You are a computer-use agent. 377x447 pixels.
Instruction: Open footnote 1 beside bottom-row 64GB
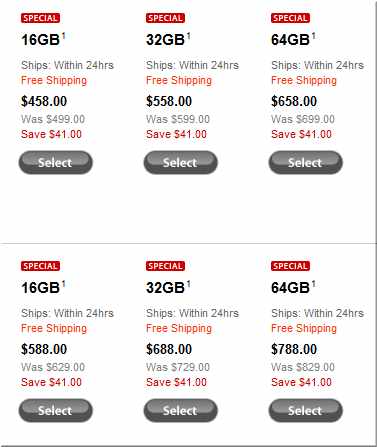tap(313, 284)
